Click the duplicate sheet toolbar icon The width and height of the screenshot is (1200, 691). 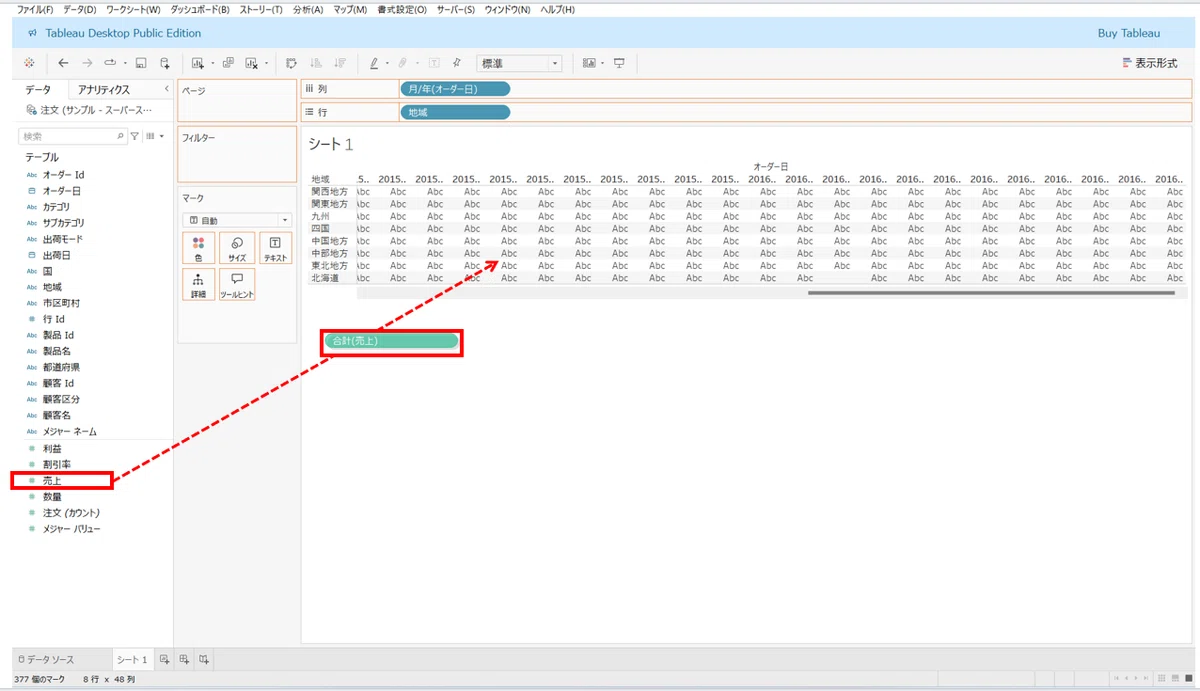228,63
